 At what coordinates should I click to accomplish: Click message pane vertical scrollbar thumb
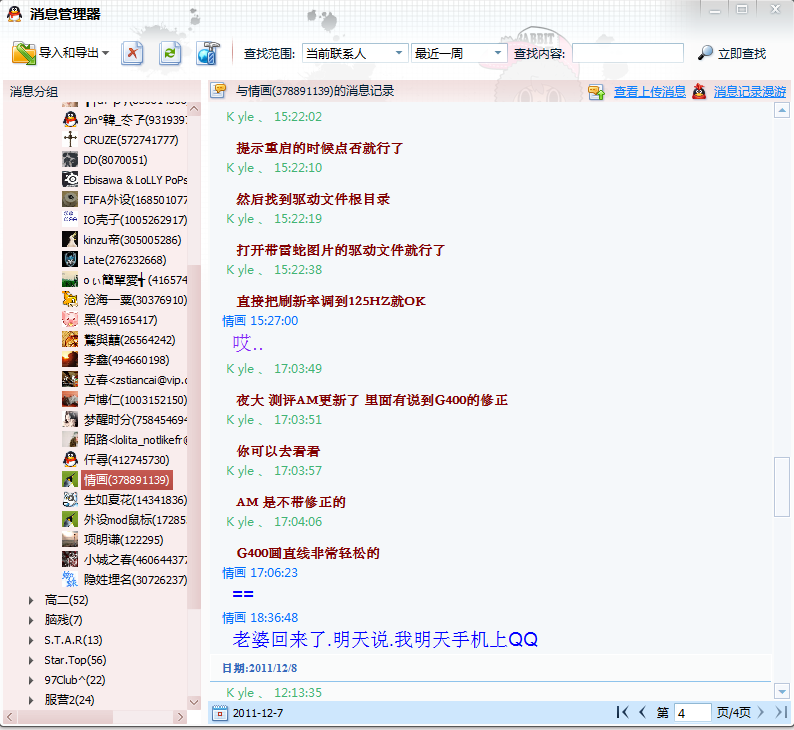tap(782, 486)
